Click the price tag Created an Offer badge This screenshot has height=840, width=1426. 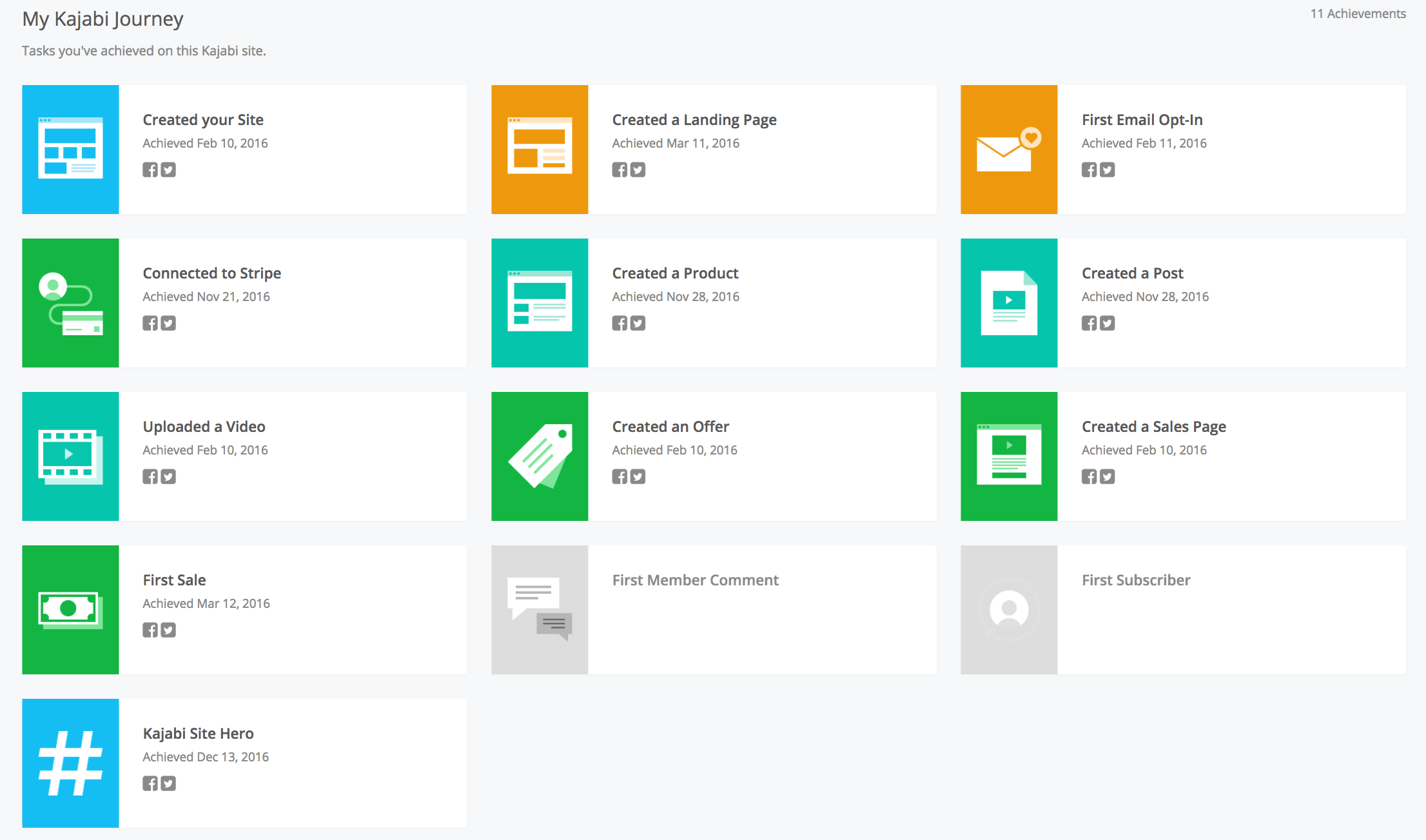tap(540, 456)
